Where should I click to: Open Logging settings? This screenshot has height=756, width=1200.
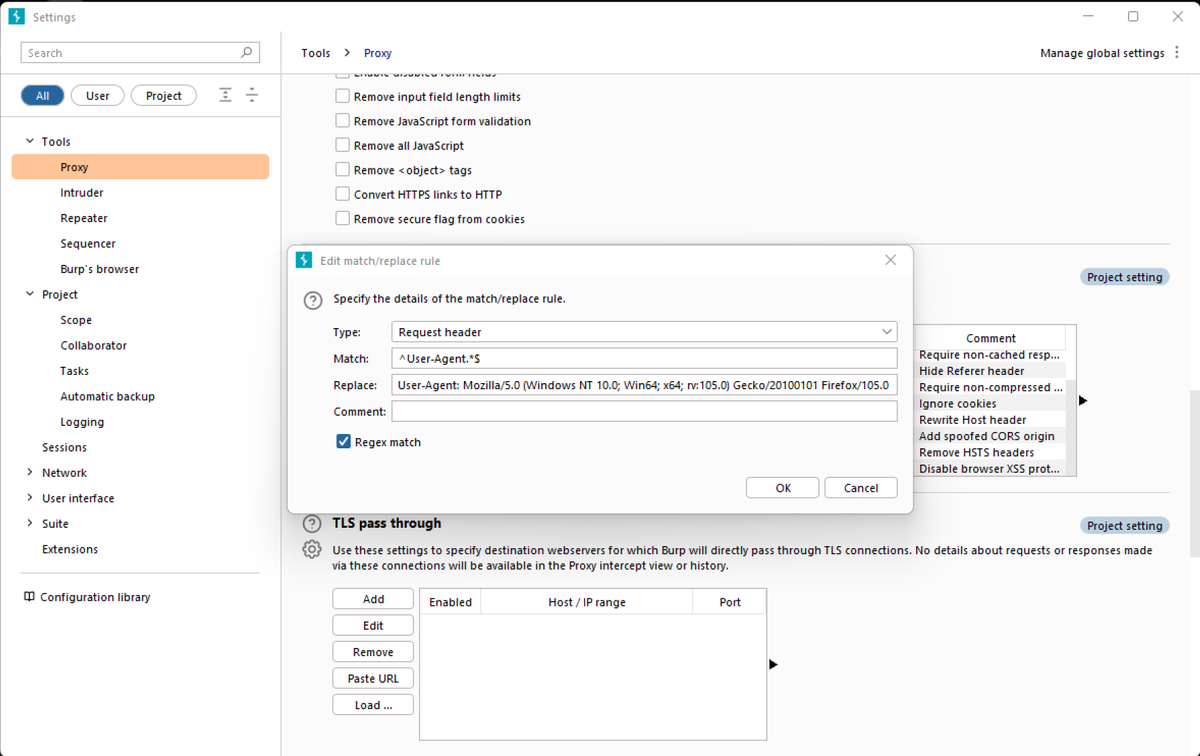pyautogui.click(x=82, y=422)
